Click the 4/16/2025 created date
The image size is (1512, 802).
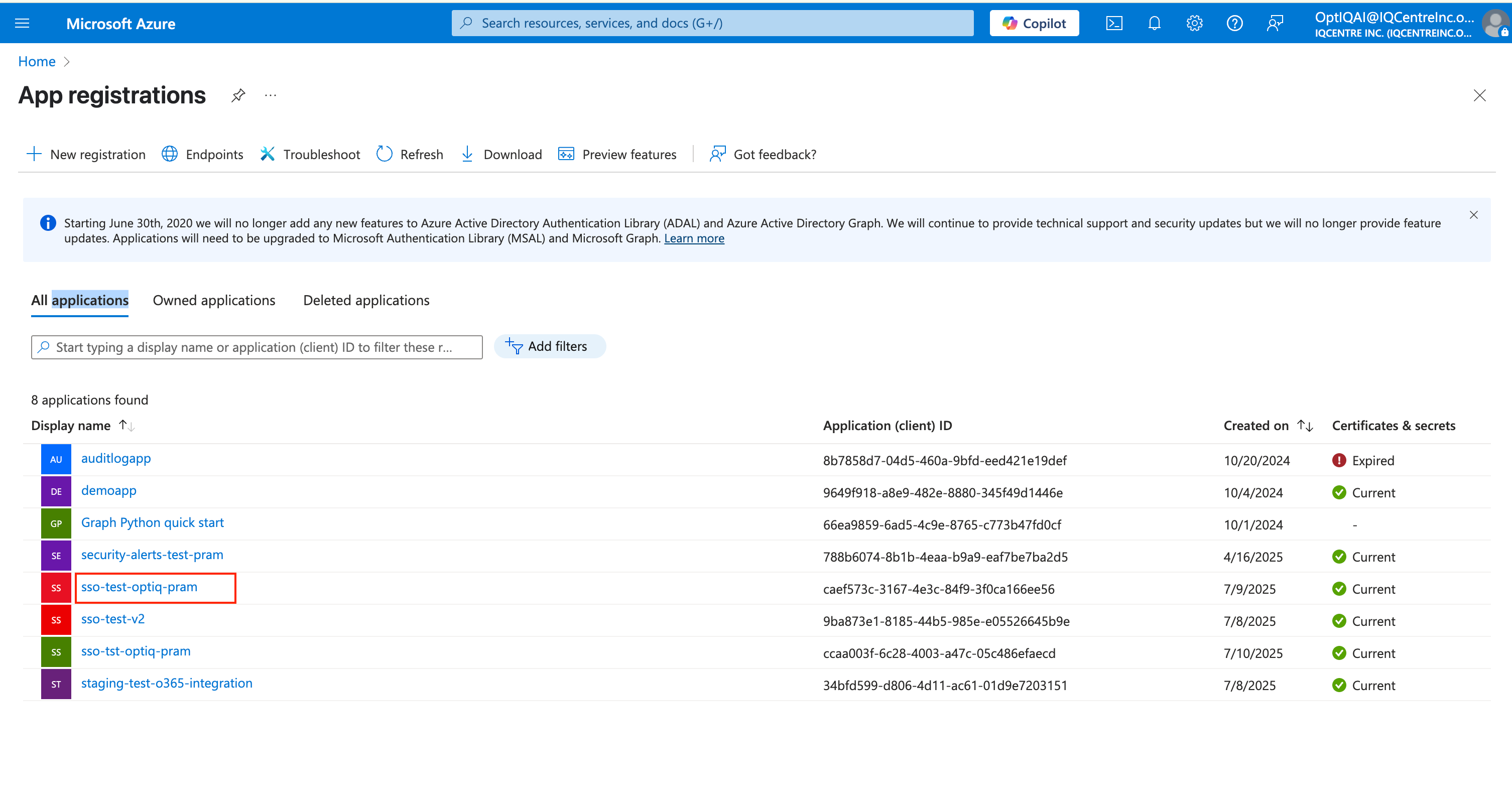tap(1253, 557)
